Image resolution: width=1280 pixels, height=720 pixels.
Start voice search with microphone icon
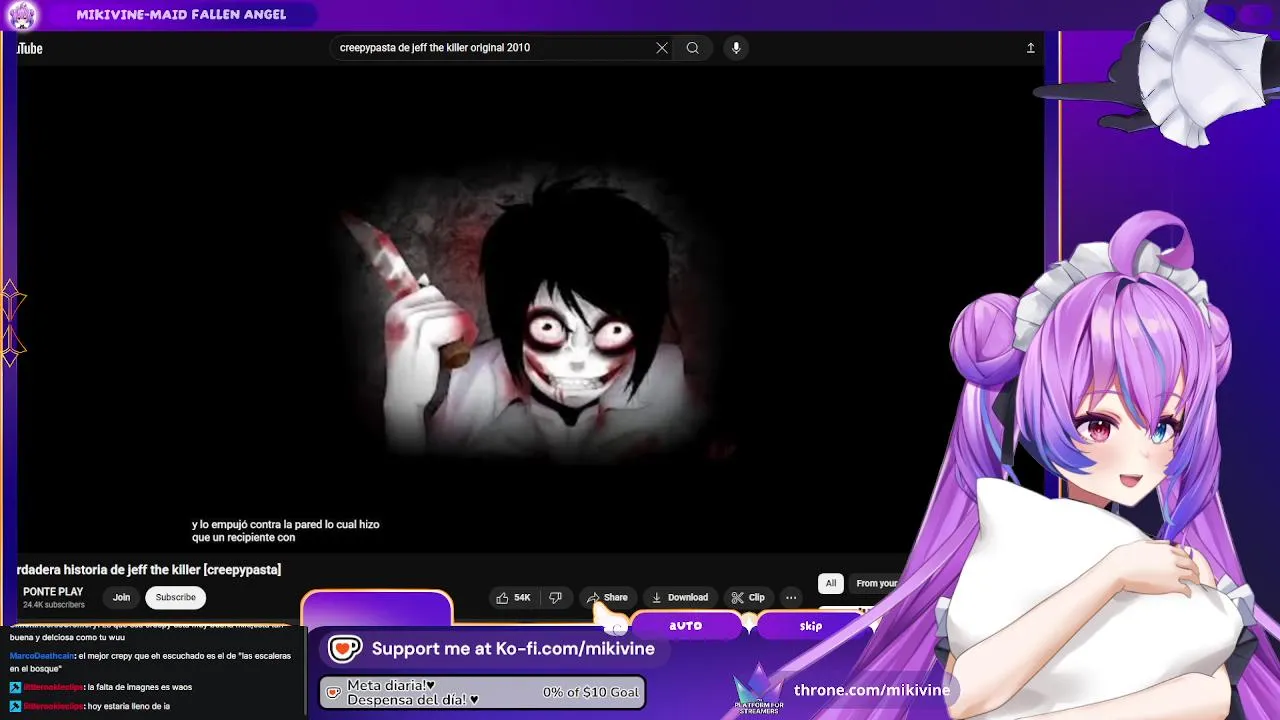(736, 48)
